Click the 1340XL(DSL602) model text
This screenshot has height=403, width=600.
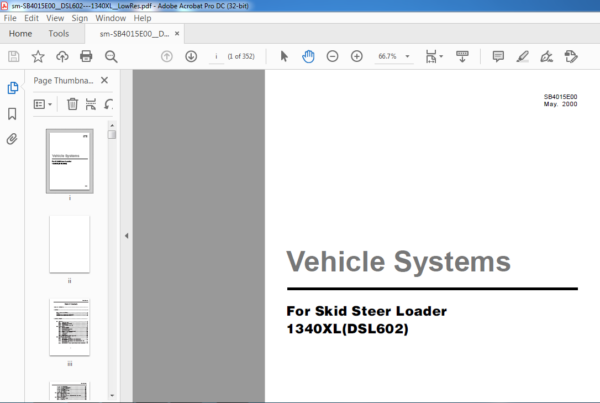click(347, 329)
